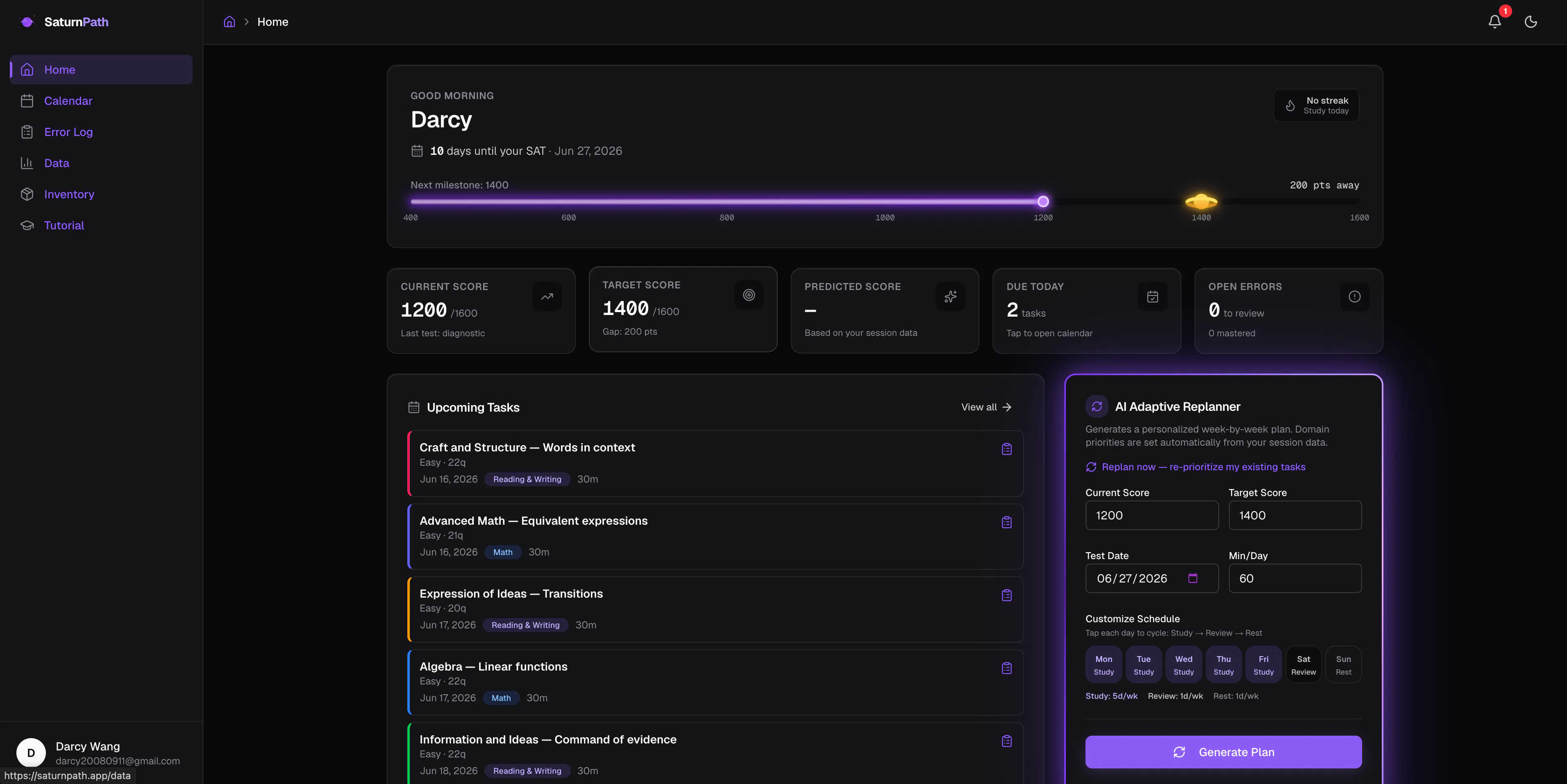Switch theme with the moon icon
The height and width of the screenshot is (784, 1567).
pos(1531,22)
